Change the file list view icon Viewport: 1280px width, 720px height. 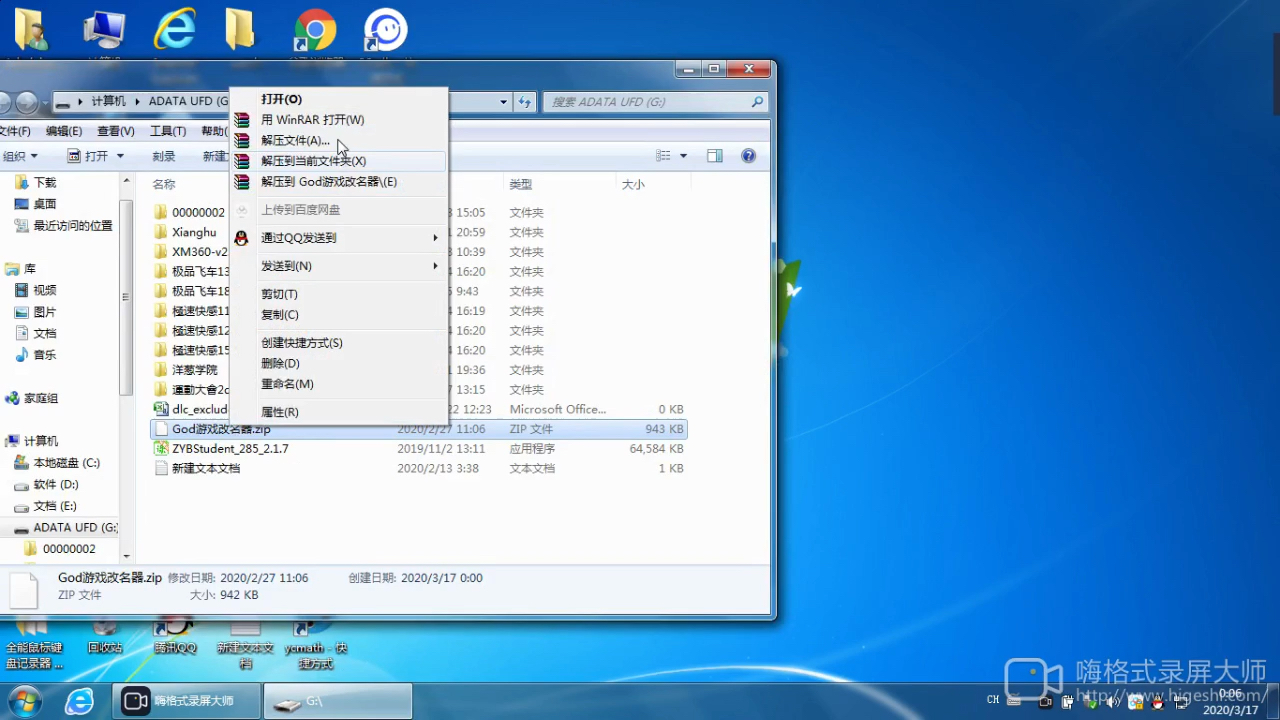pos(664,156)
